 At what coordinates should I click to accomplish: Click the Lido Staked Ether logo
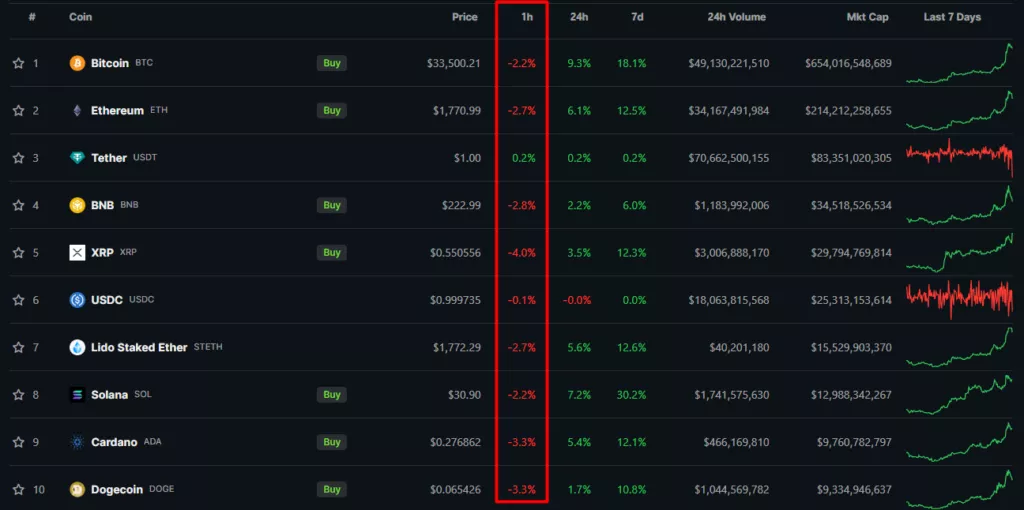77,347
